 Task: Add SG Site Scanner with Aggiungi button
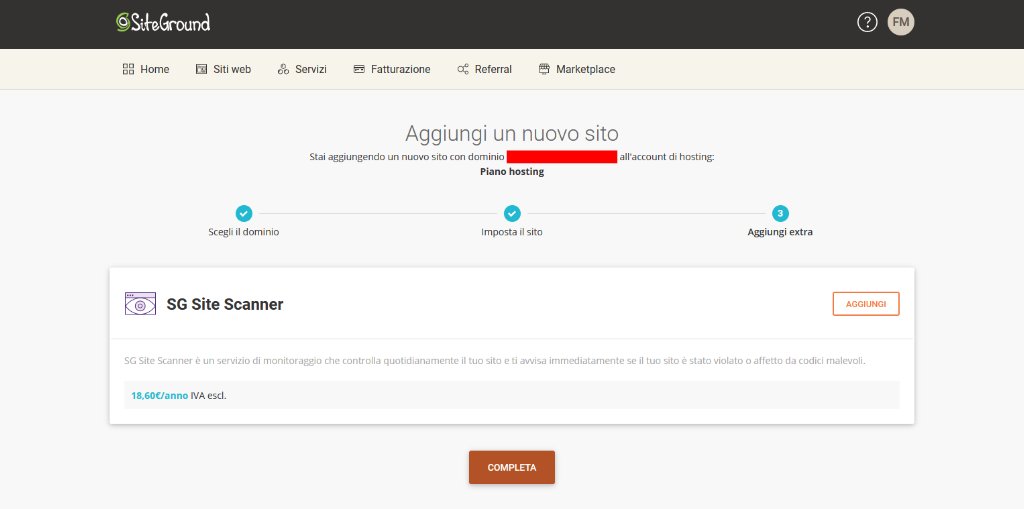click(x=866, y=304)
